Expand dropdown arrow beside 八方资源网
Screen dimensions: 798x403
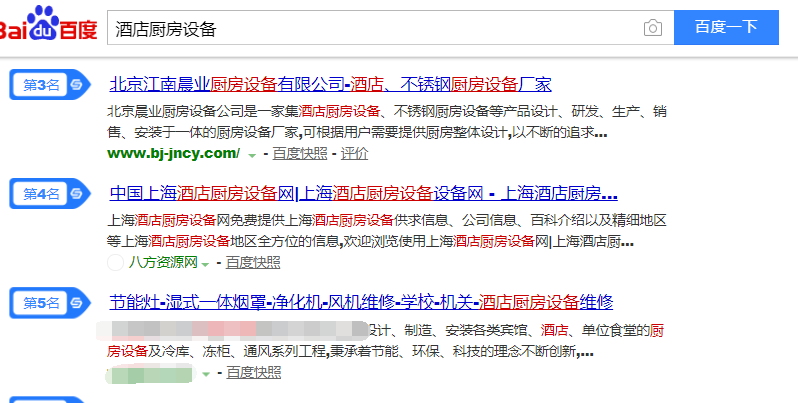[x=205, y=264]
